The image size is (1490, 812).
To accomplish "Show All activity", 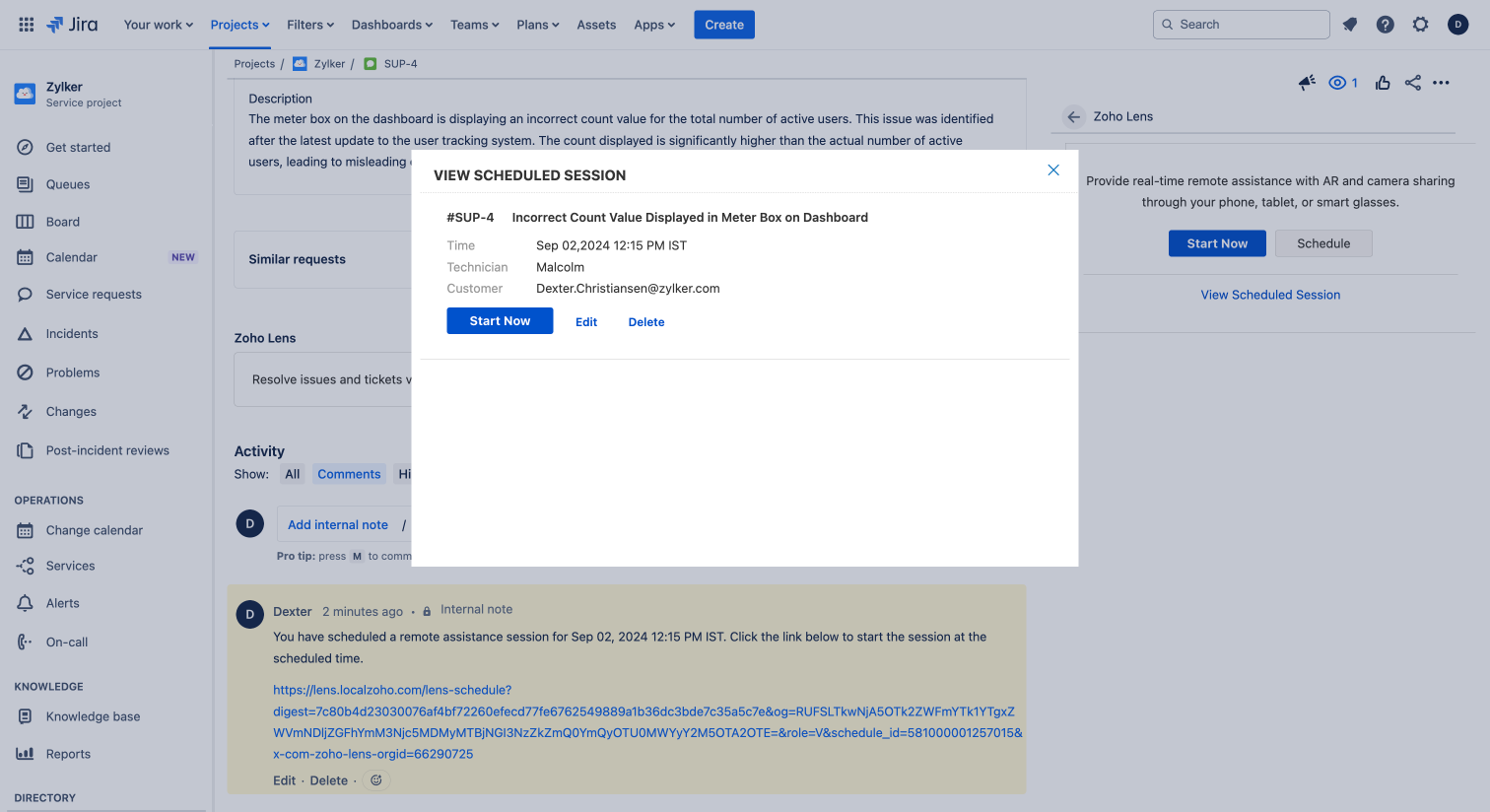I will point(293,474).
